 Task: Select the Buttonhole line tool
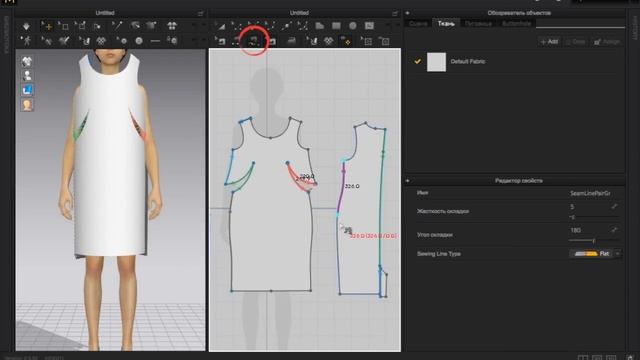coord(155,41)
